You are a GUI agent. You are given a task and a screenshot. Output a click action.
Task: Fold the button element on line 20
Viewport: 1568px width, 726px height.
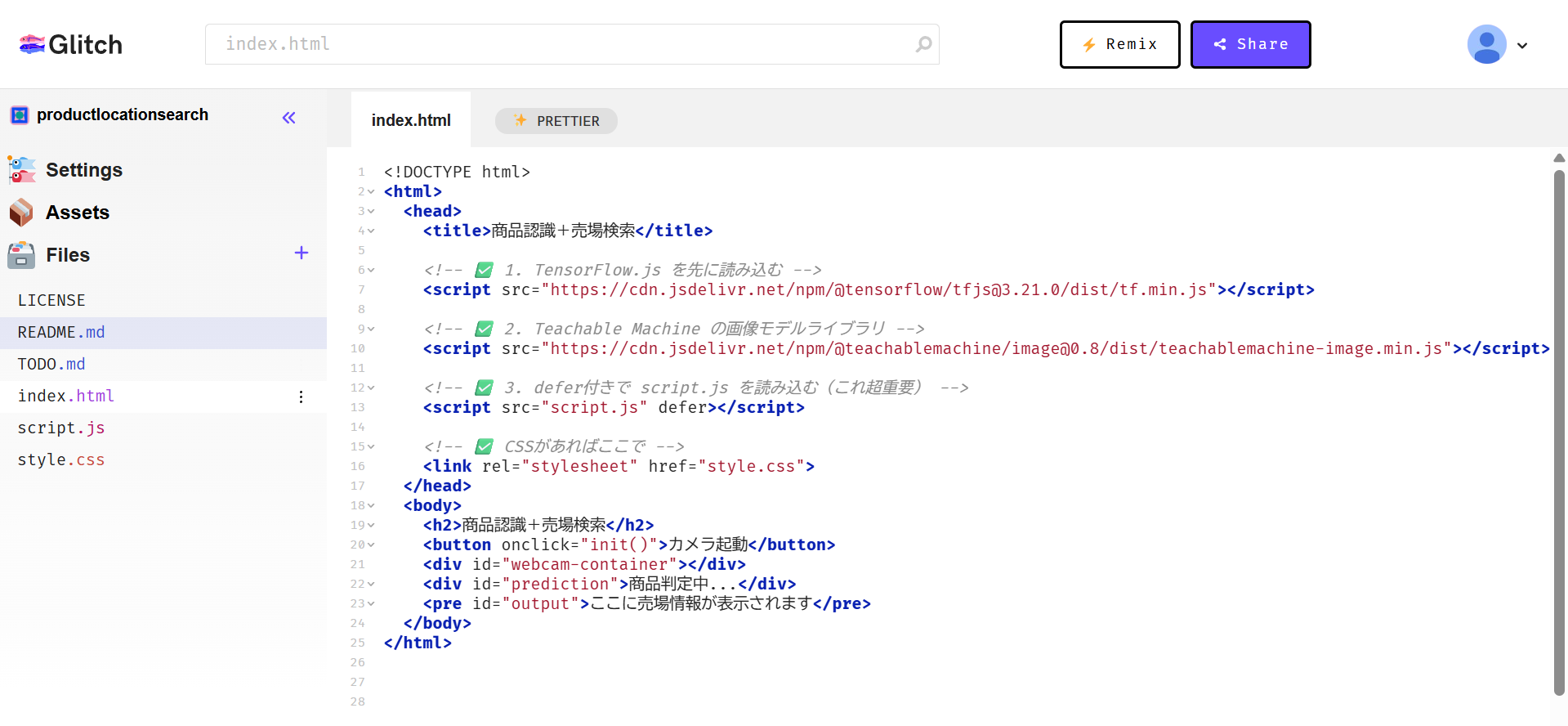(x=371, y=545)
